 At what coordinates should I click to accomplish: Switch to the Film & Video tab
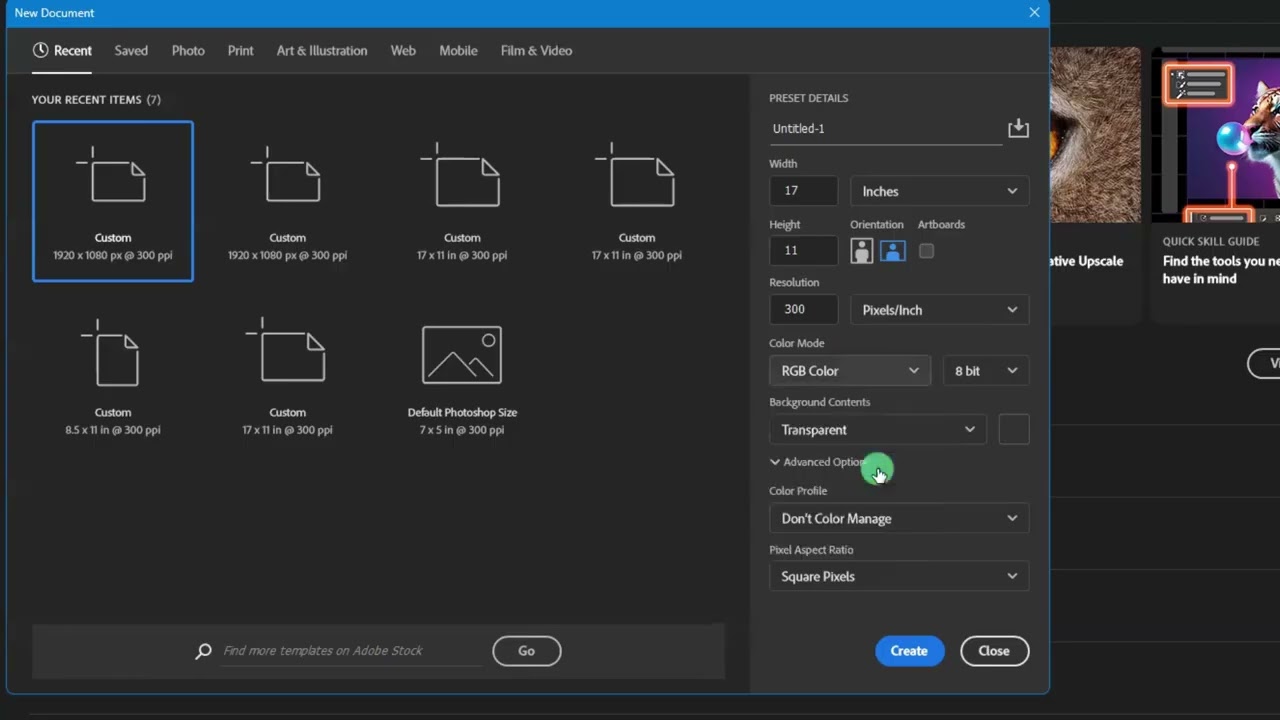tap(536, 50)
